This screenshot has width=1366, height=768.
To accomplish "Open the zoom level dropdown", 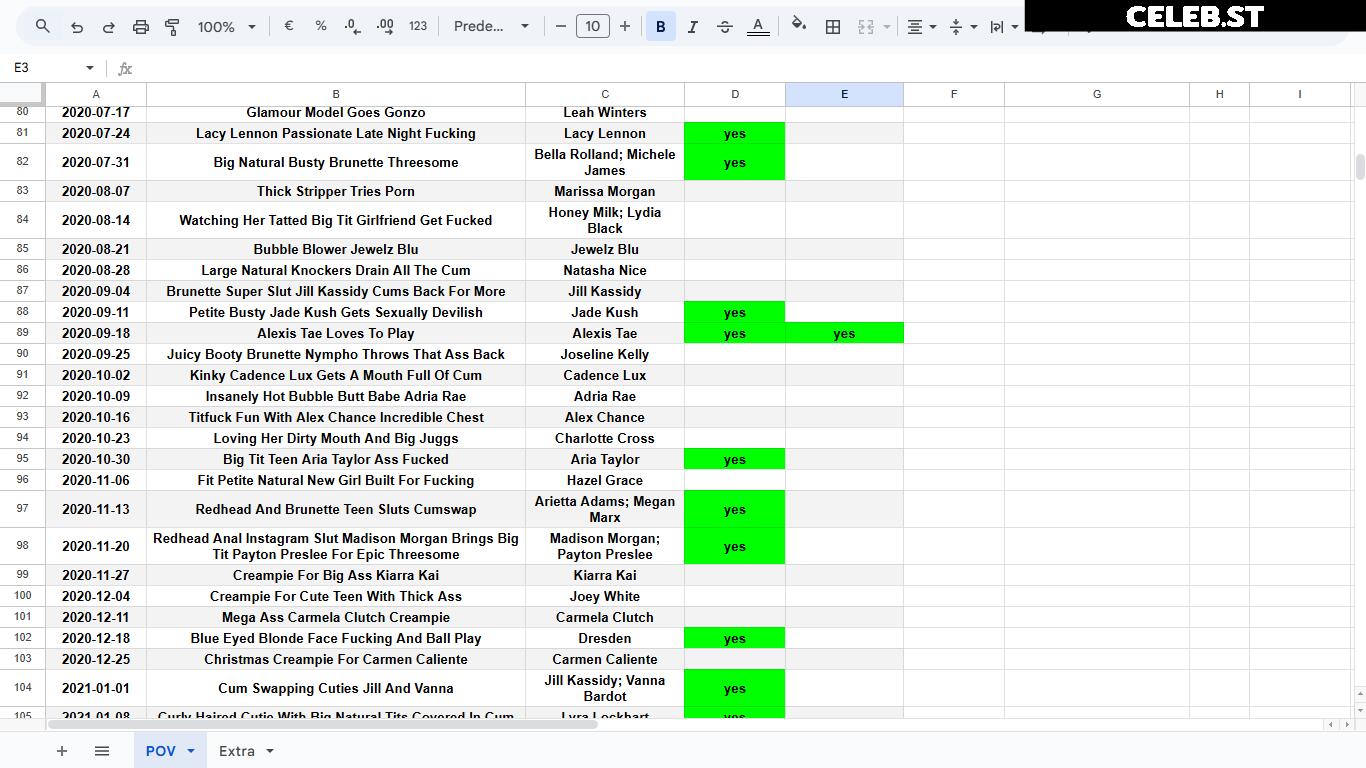I will pyautogui.click(x=227, y=27).
